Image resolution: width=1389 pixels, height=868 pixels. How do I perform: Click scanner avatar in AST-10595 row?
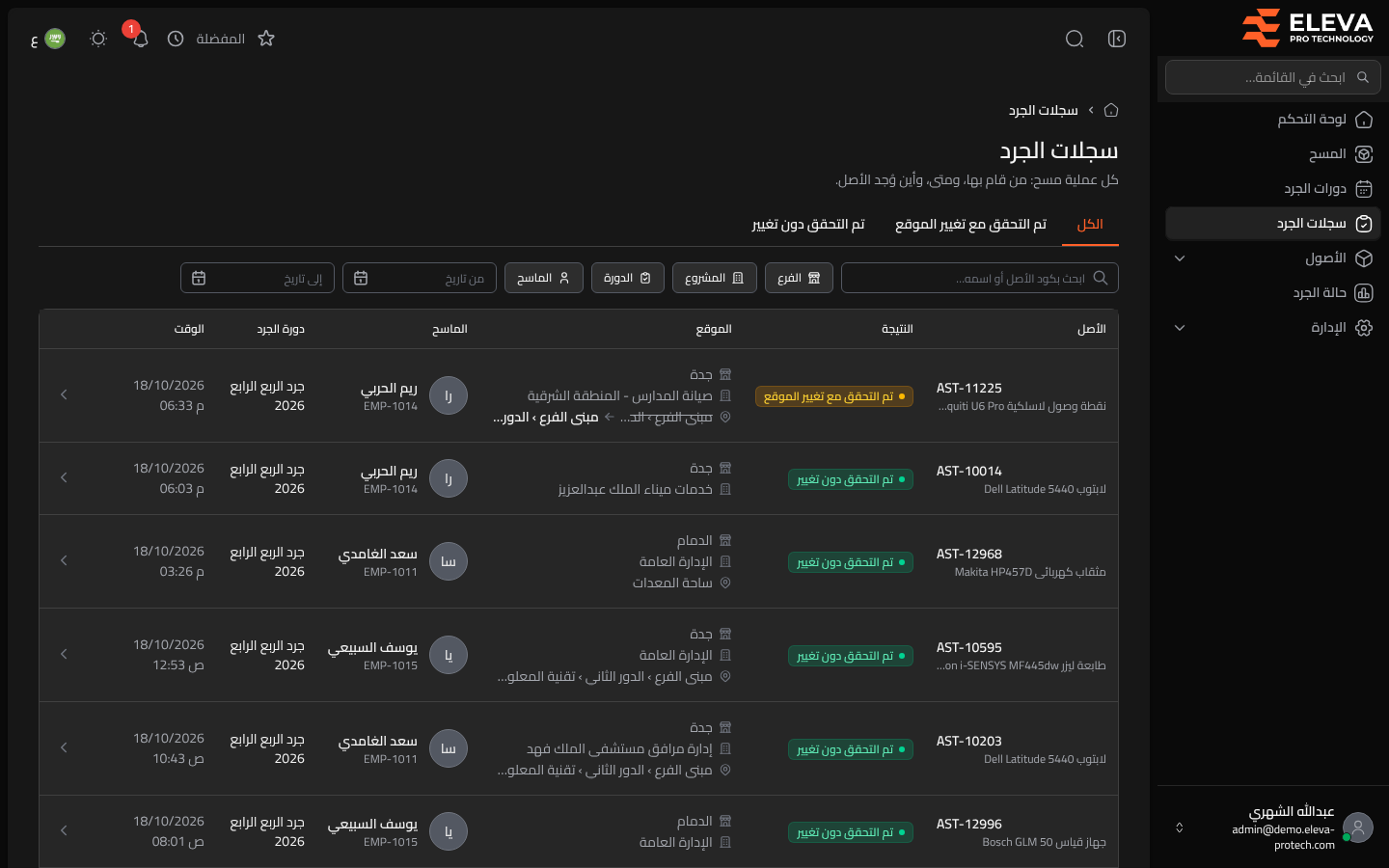point(449,655)
